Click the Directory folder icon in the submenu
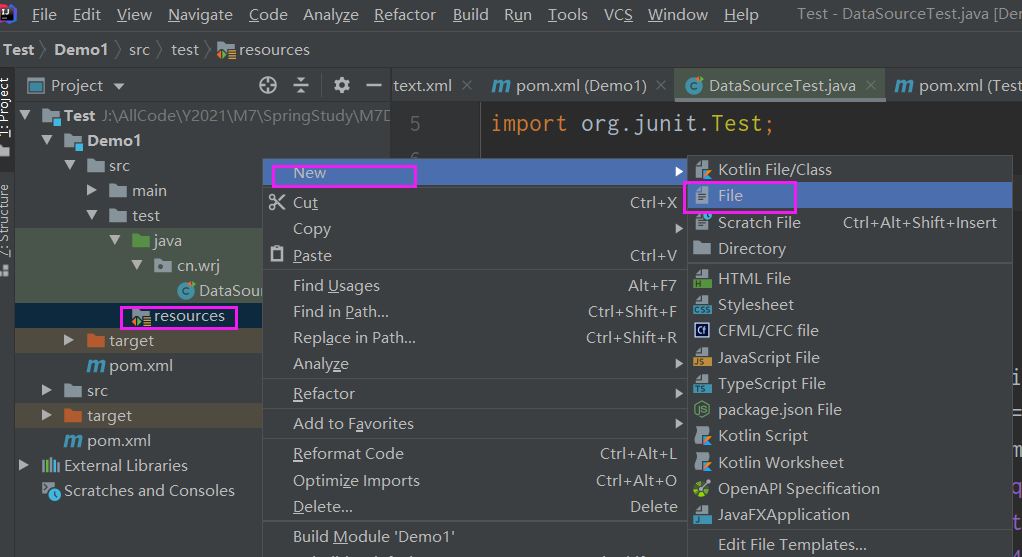Viewport: 1022px width, 557px height. 702,248
